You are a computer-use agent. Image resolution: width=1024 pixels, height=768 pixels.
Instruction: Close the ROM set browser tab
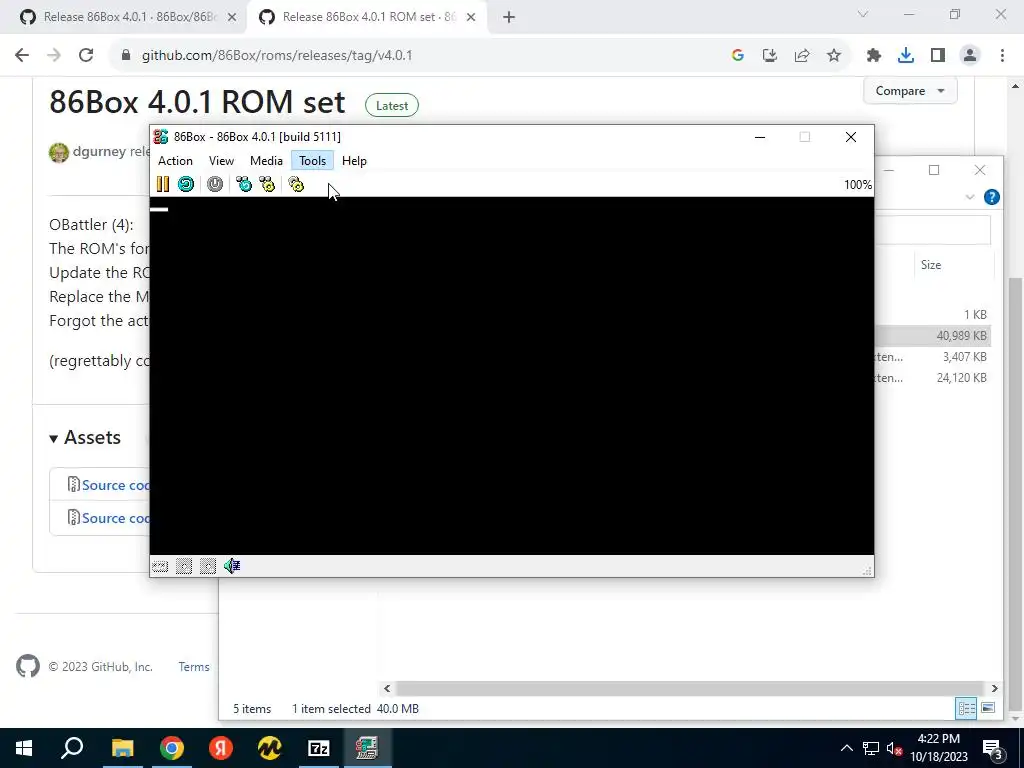coord(471,18)
